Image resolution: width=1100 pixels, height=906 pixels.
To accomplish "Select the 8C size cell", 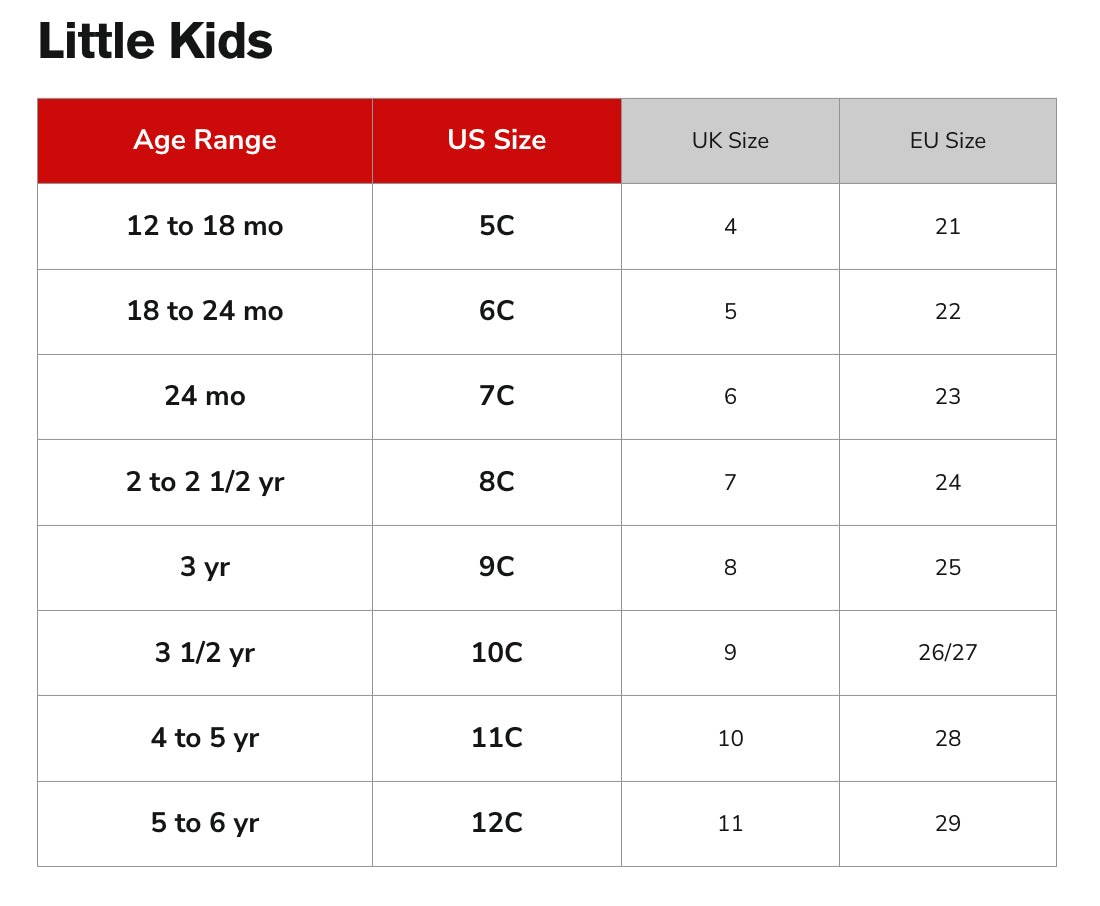I will [x=497, y=482].
